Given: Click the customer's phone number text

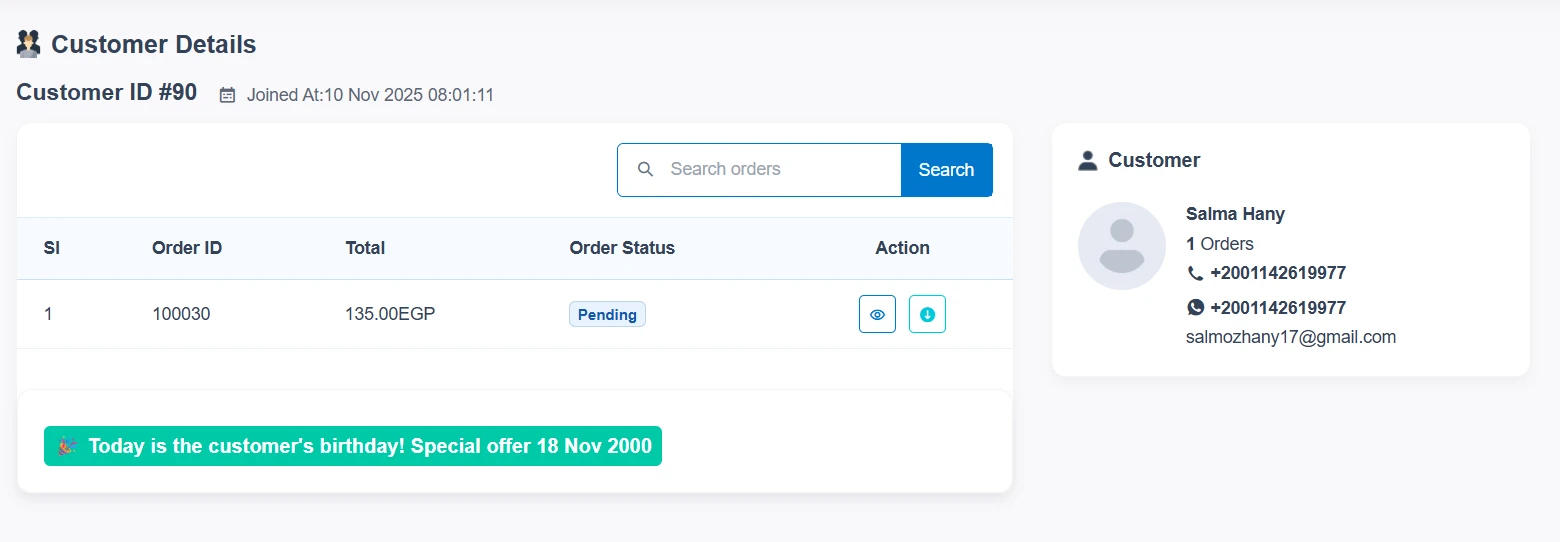Looking at the screenshot, I should (x=1278, y=273).
